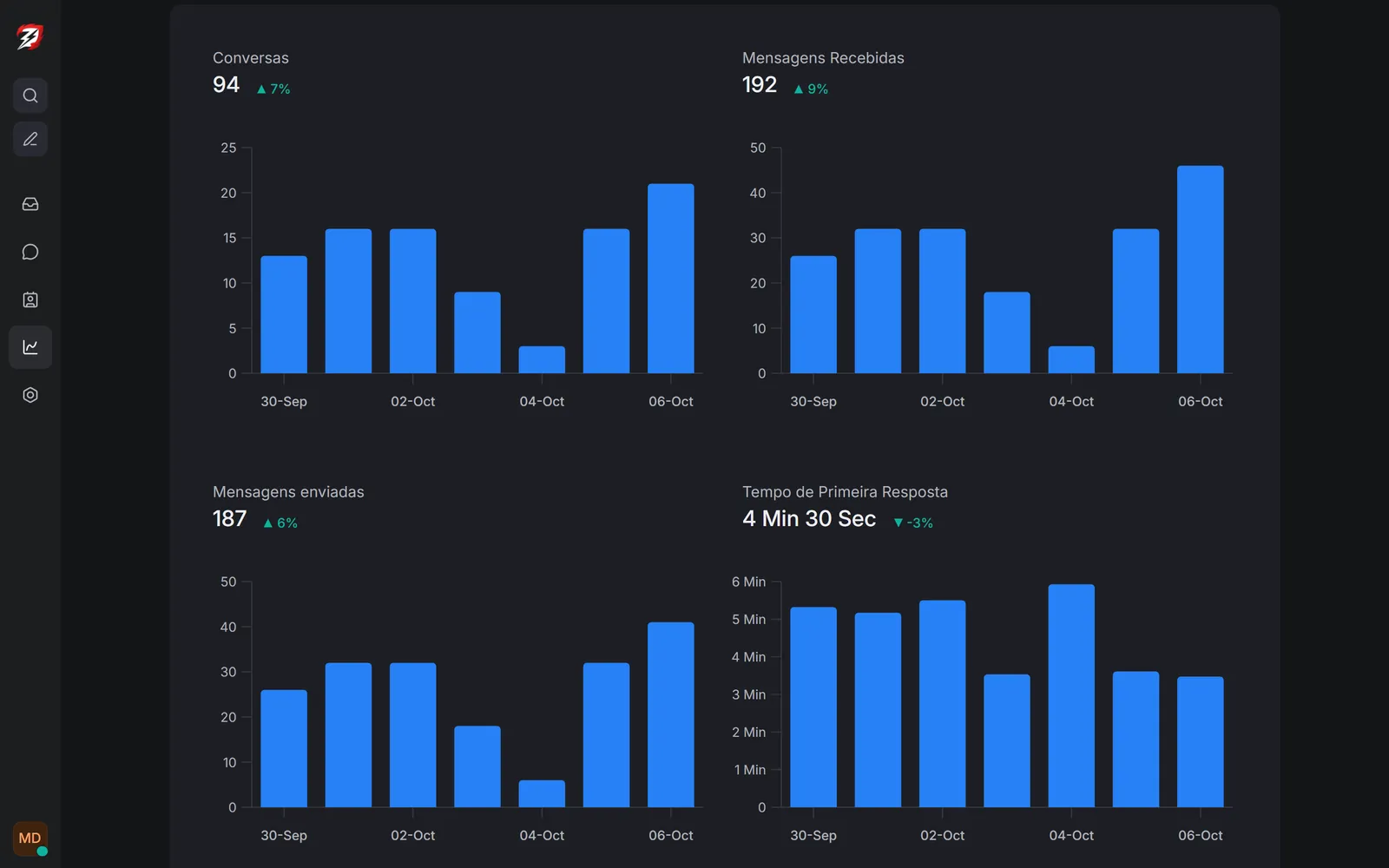
Task: Click the 6 Min y-axis label
Action: click(x=748, y=582)
